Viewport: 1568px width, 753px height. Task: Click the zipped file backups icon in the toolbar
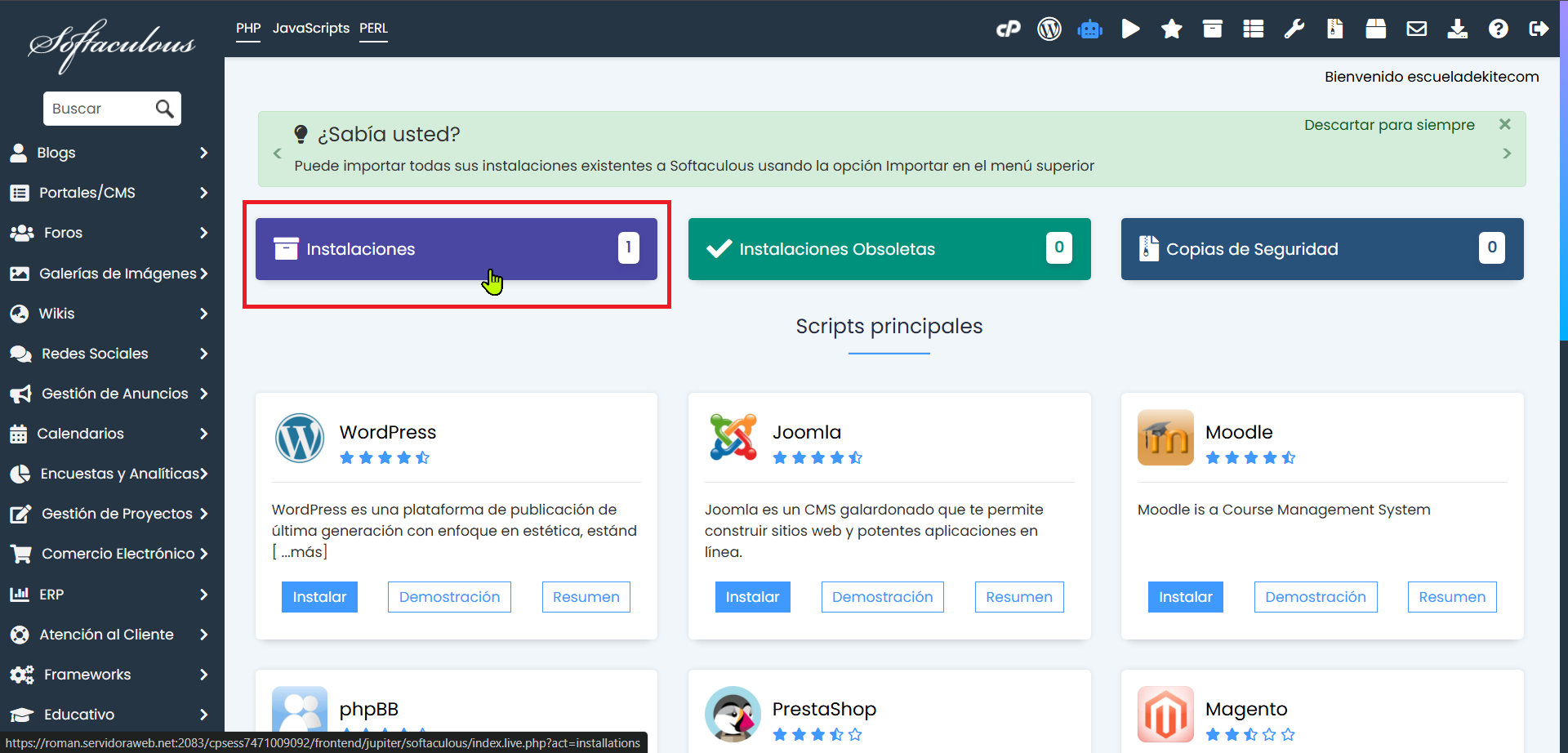click(x=1335, y=29)
